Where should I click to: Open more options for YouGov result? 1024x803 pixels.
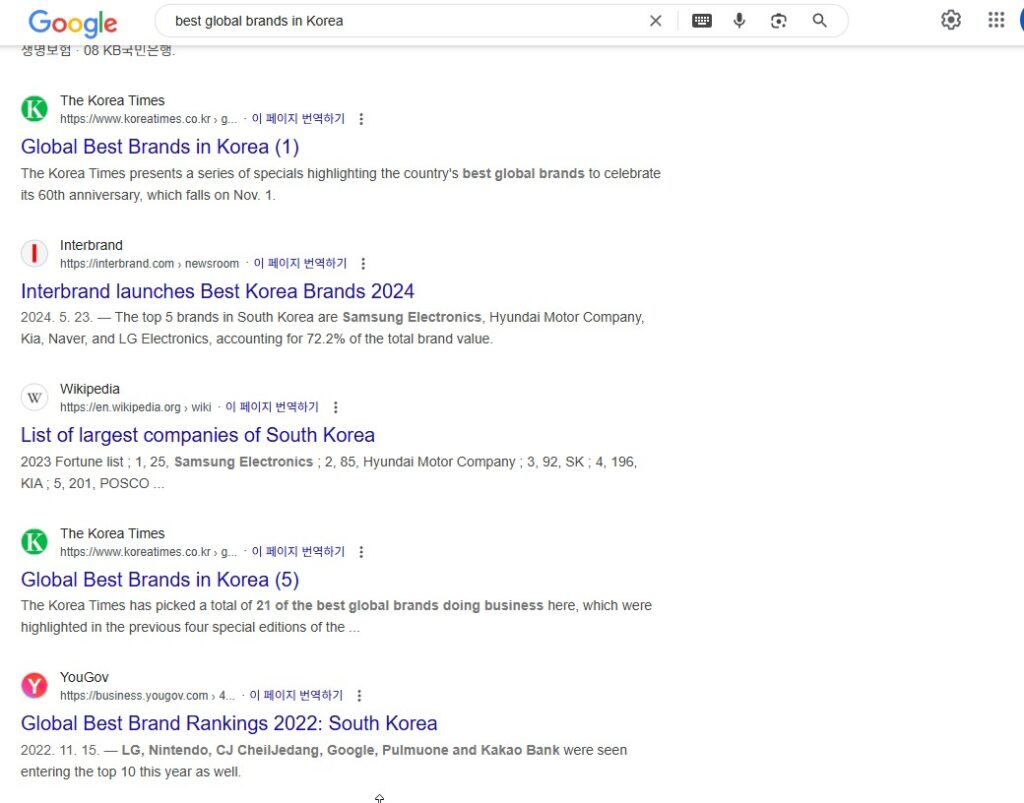[359, 696]
